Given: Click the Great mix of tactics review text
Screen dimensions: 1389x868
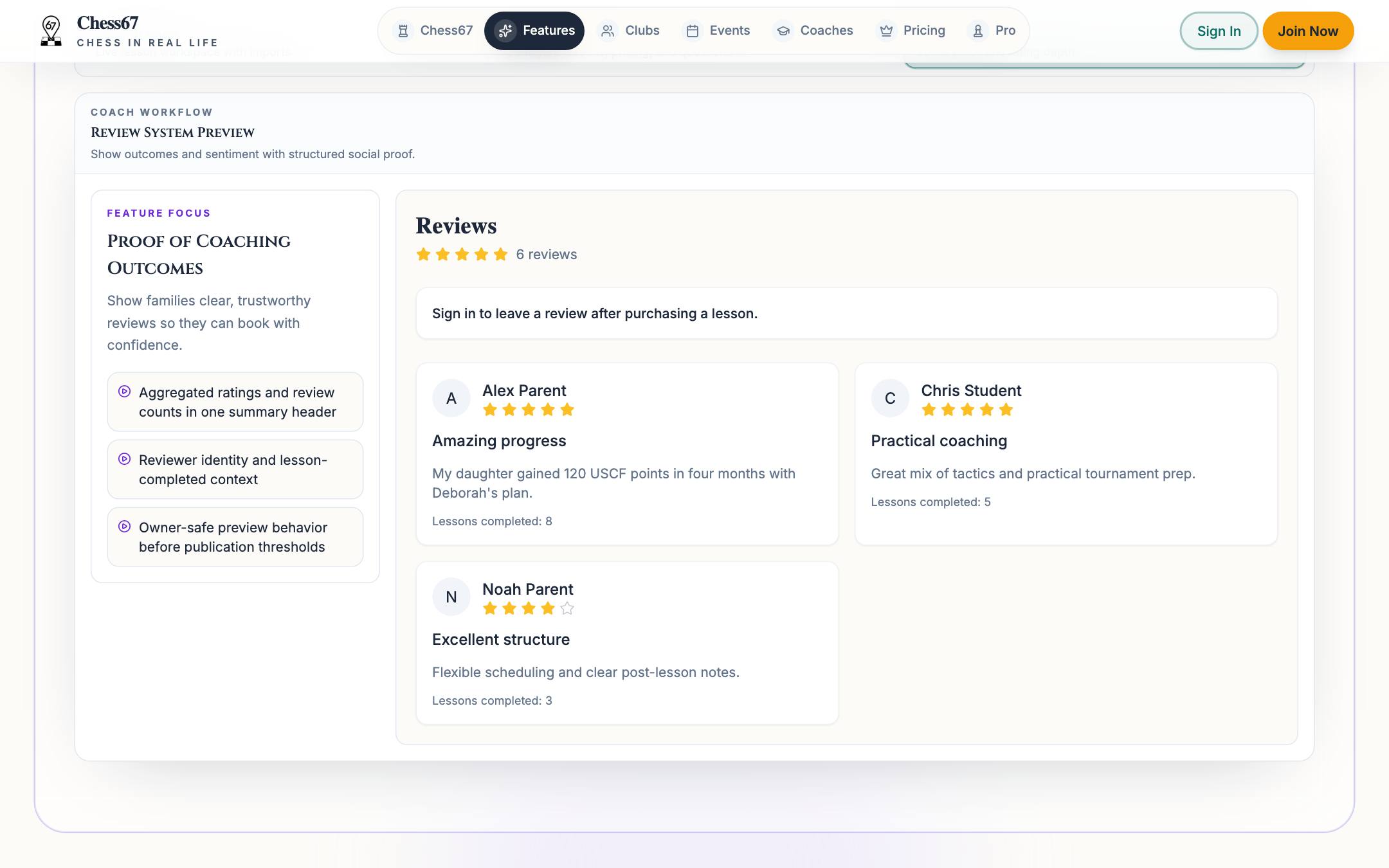Looking at the screenshot, I should 1033,474.
